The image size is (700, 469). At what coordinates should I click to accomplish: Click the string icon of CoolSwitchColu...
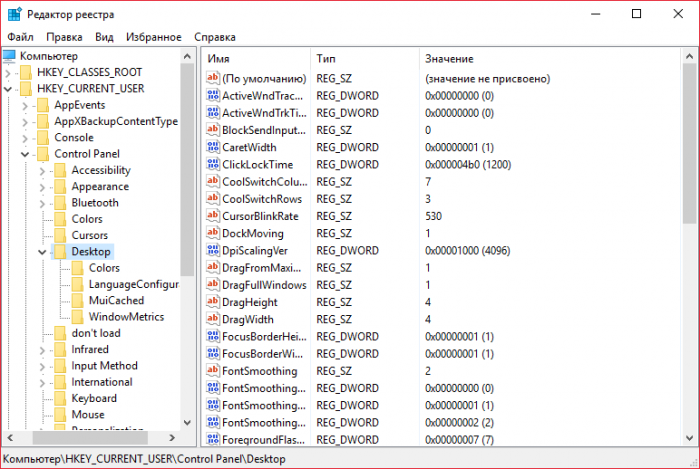(212, 181)
